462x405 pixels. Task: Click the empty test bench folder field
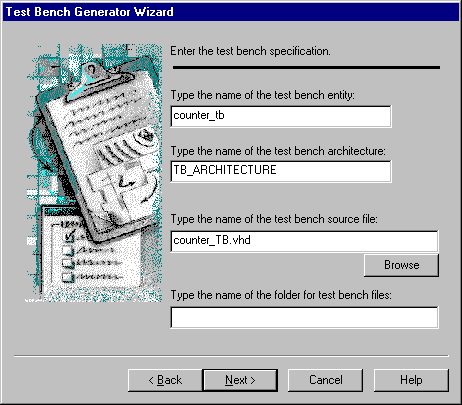point(304,317)
